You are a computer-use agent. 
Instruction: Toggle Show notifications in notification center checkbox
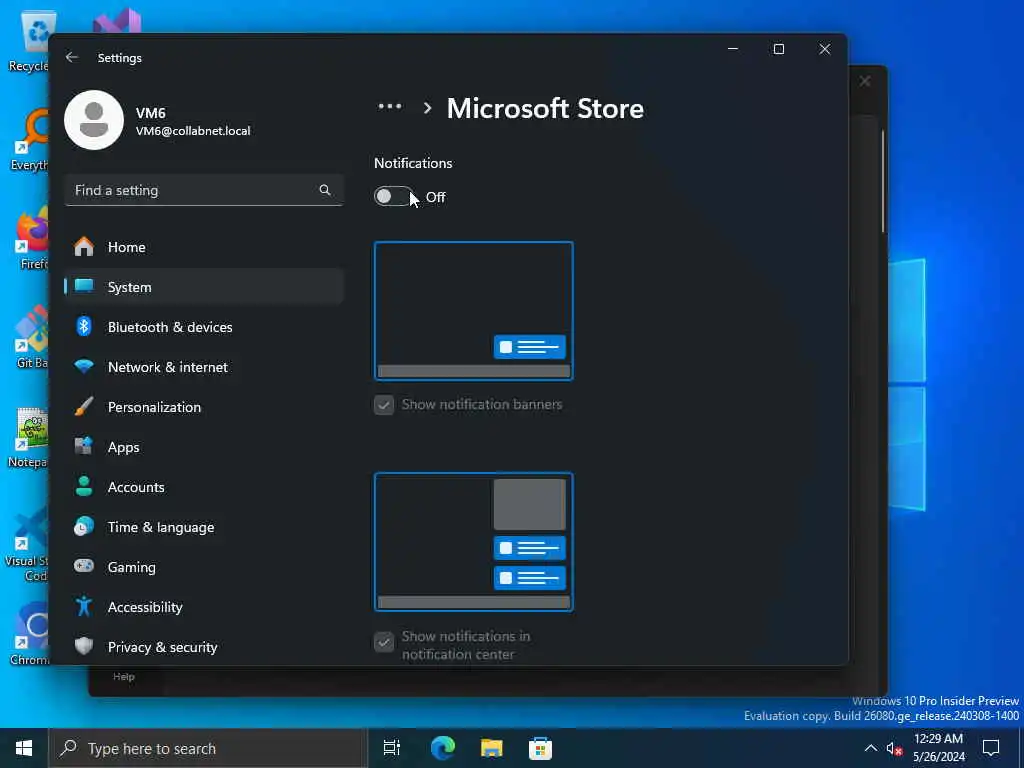tap(384, 643)
